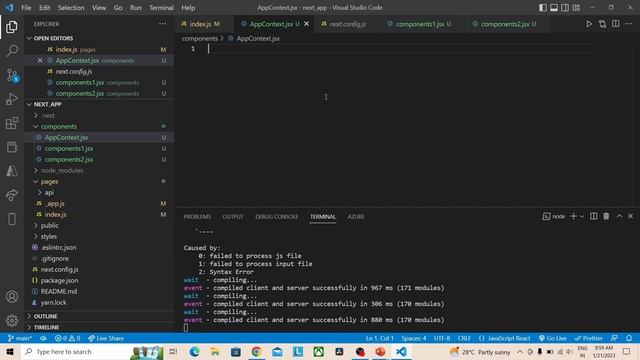Open the Selection menu
640x360 pixels.
click(x=71, y=8)
